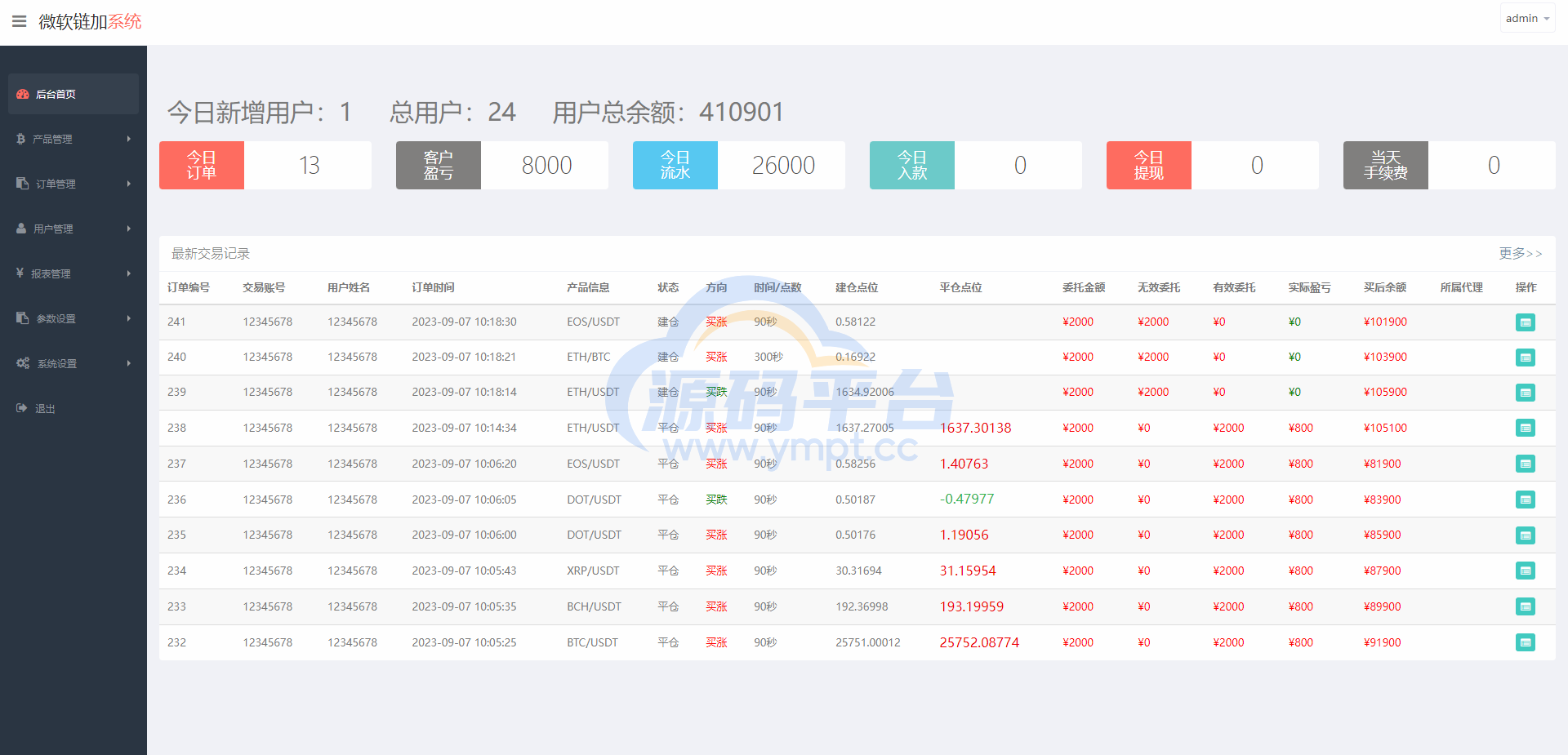Click the 订单时间 column header
This screenshot has height=755, width=1568.
[x=433, y=287]
